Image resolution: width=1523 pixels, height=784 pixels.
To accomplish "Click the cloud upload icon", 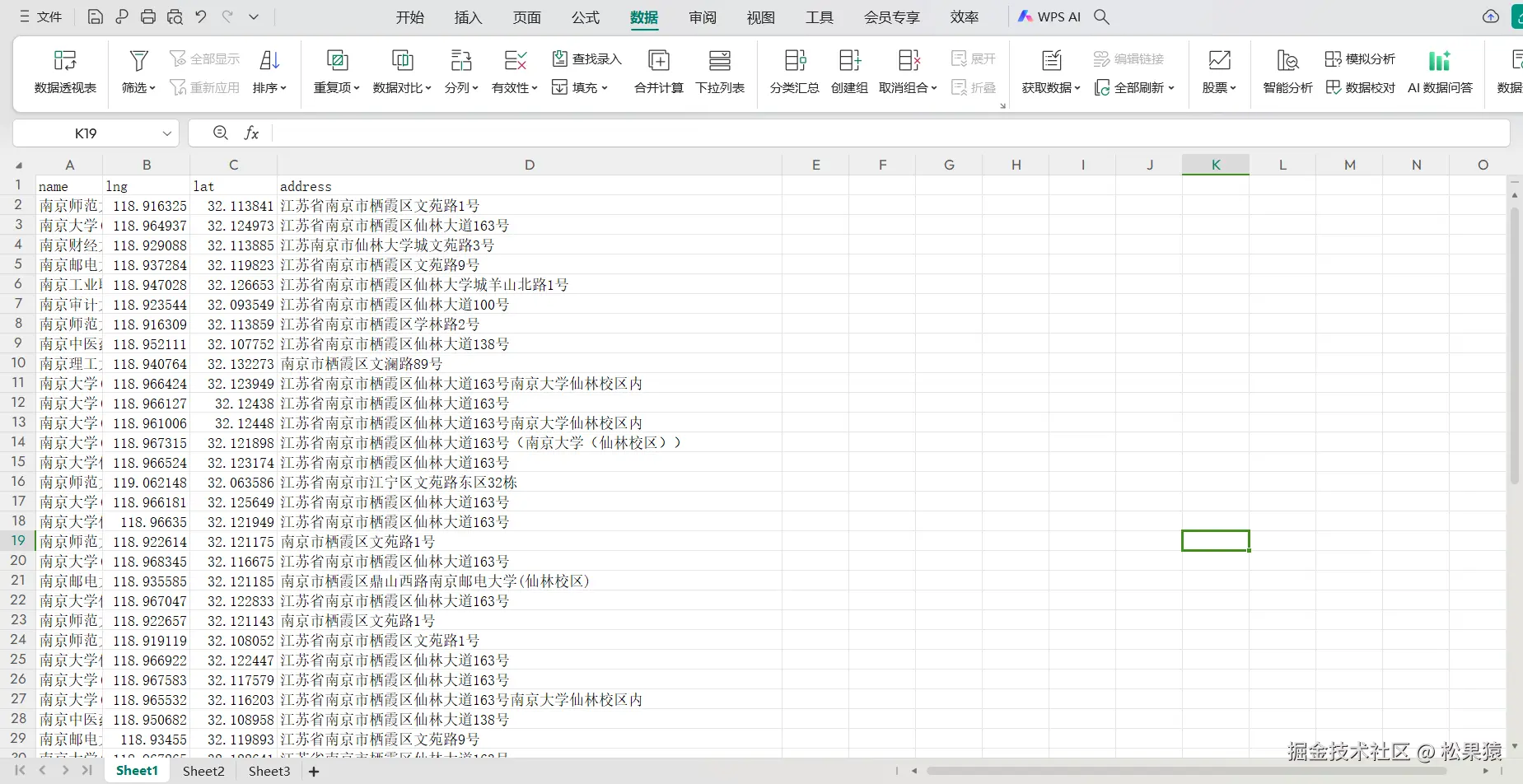I will click(x=1490, y=16).
